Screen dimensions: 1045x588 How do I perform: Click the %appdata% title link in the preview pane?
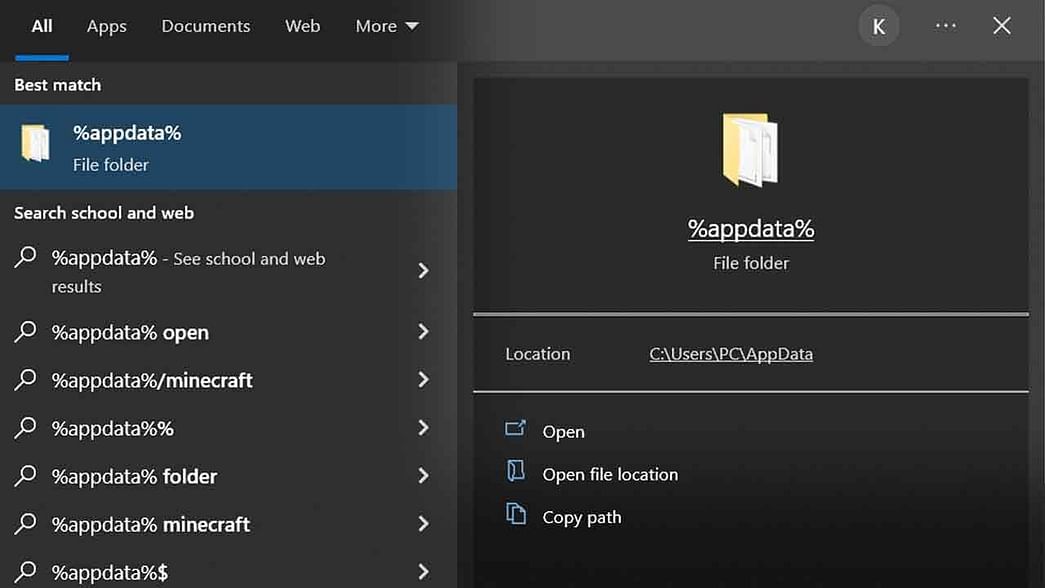[x=751, y=229]
